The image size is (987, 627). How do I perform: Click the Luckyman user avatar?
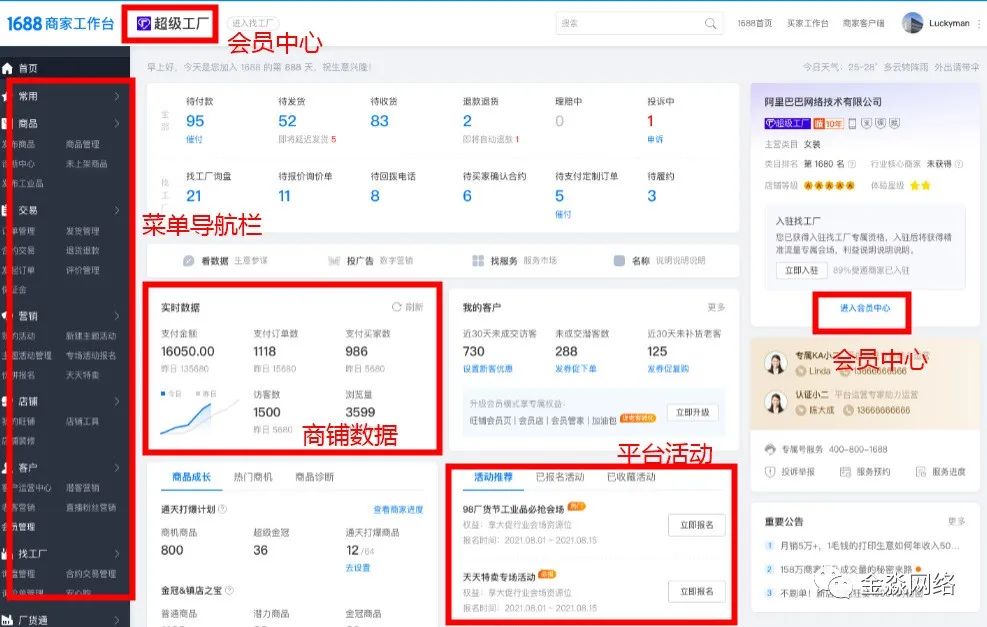point(912,23)
